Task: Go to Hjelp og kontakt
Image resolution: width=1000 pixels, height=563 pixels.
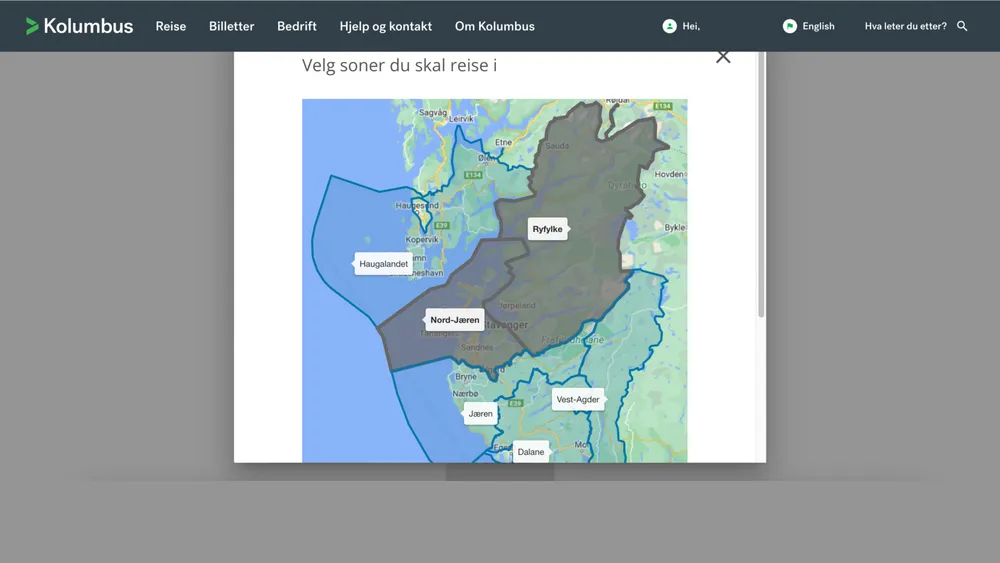Action: 385,26
